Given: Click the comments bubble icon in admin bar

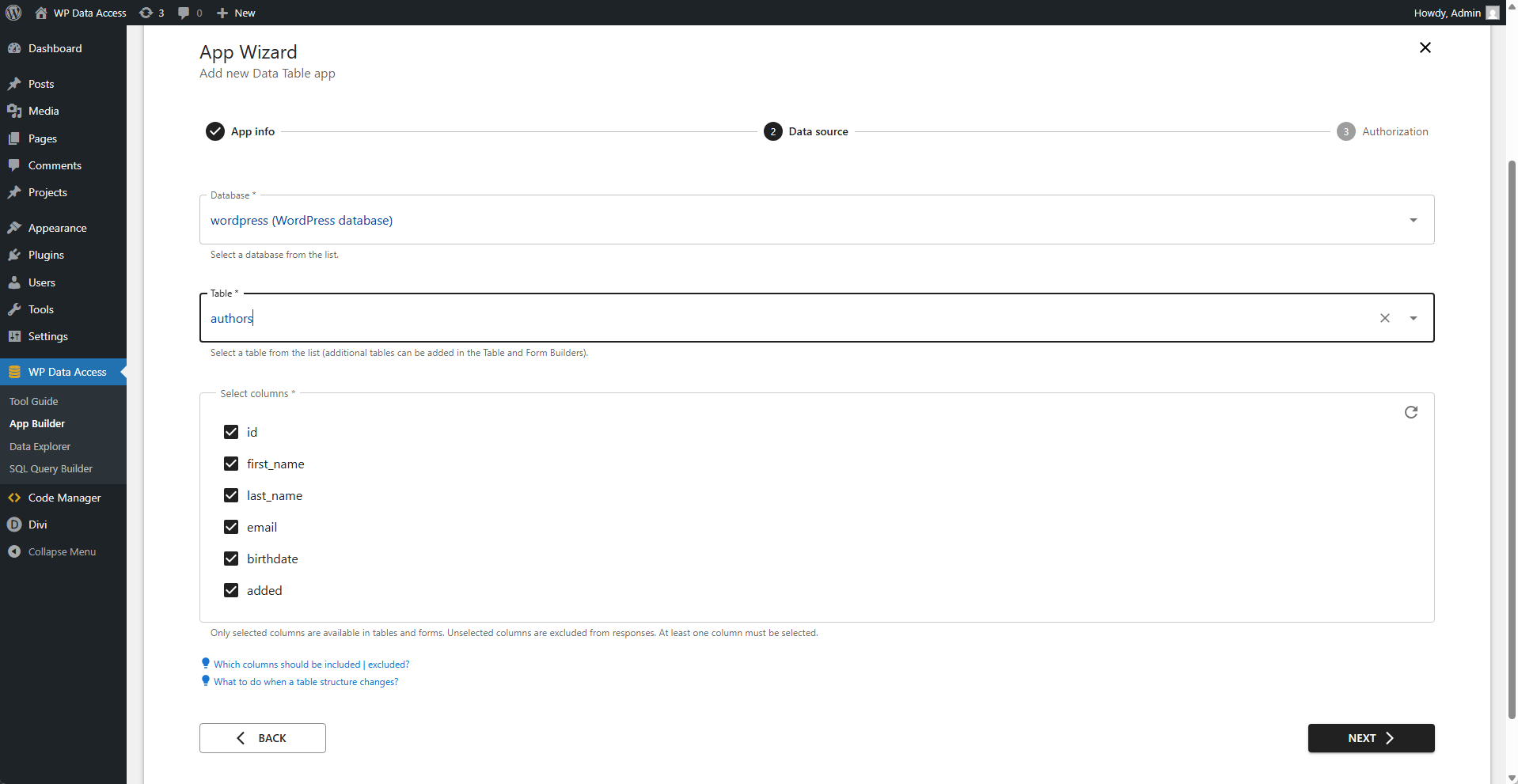Looking at the screenshot, I should tap(184, 13).
